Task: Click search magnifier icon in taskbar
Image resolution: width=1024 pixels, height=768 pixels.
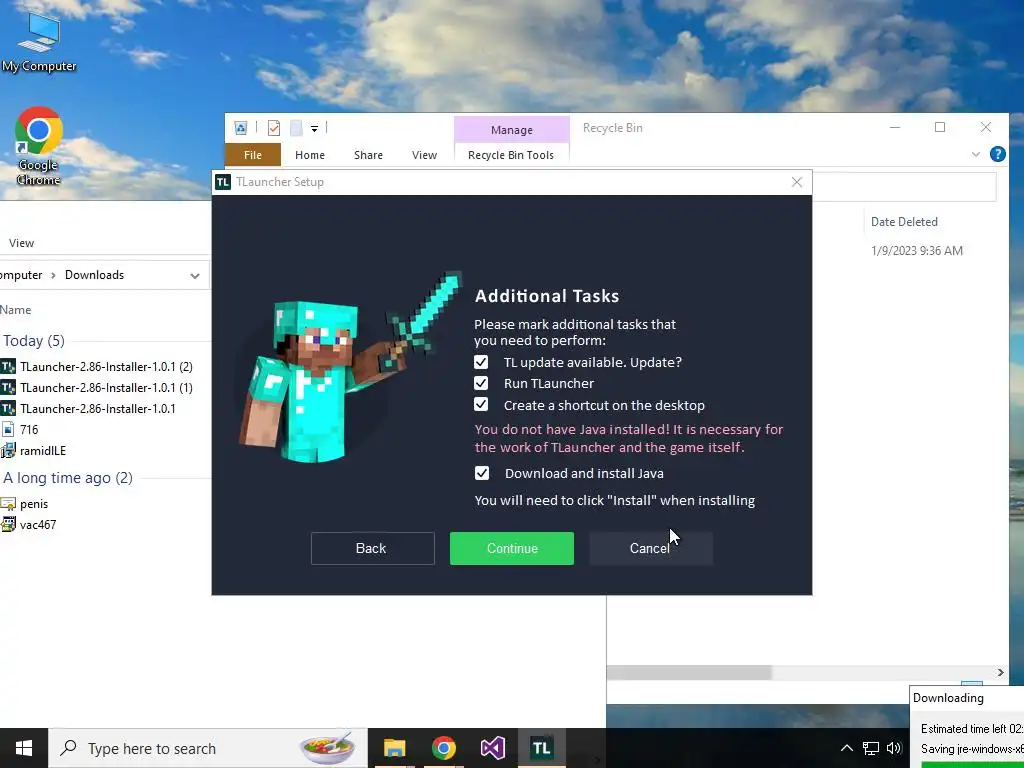Action: [x=68, y=748]
